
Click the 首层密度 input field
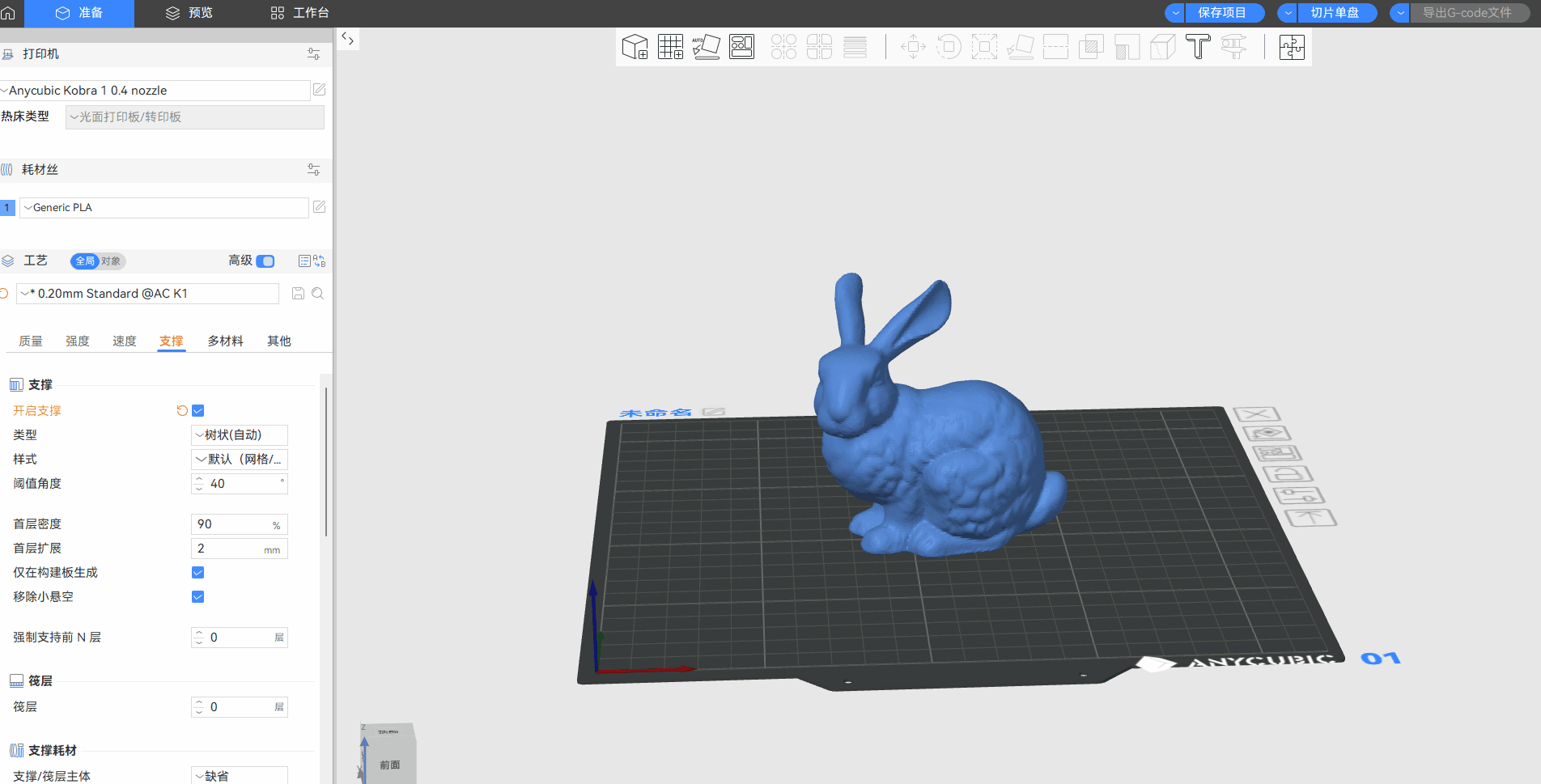[240, 524]
